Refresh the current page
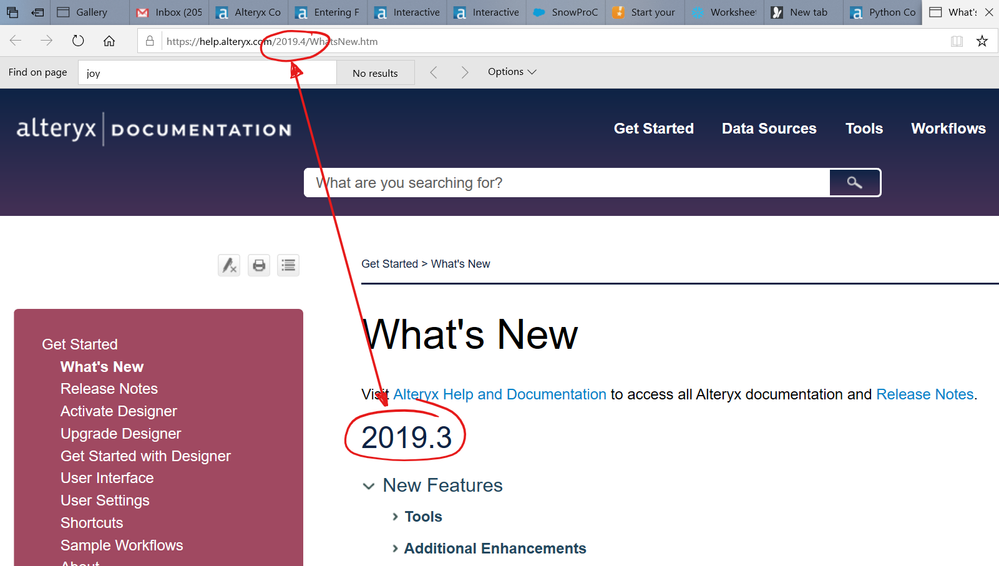Screen dimensions: 999x566 [78, 41]
